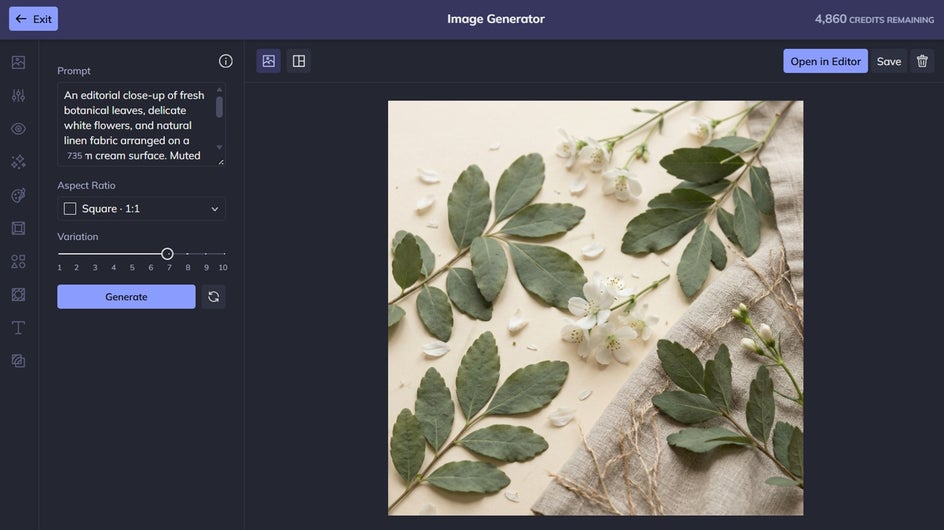Click the prompt scrollbar up arrow

pos(219,90)
